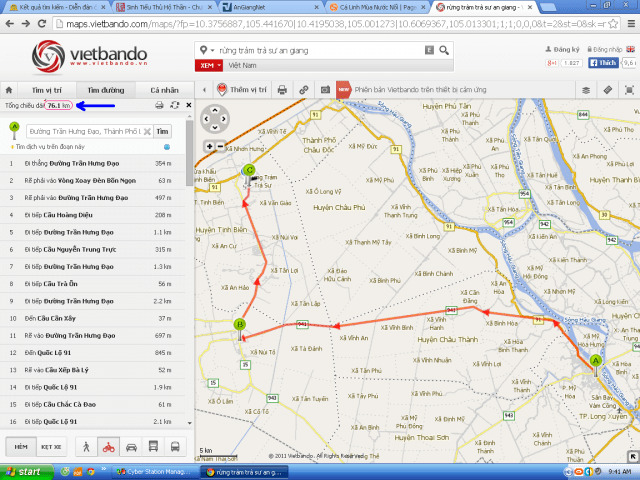Toggle the HIỆM route option

coord(21,447)
